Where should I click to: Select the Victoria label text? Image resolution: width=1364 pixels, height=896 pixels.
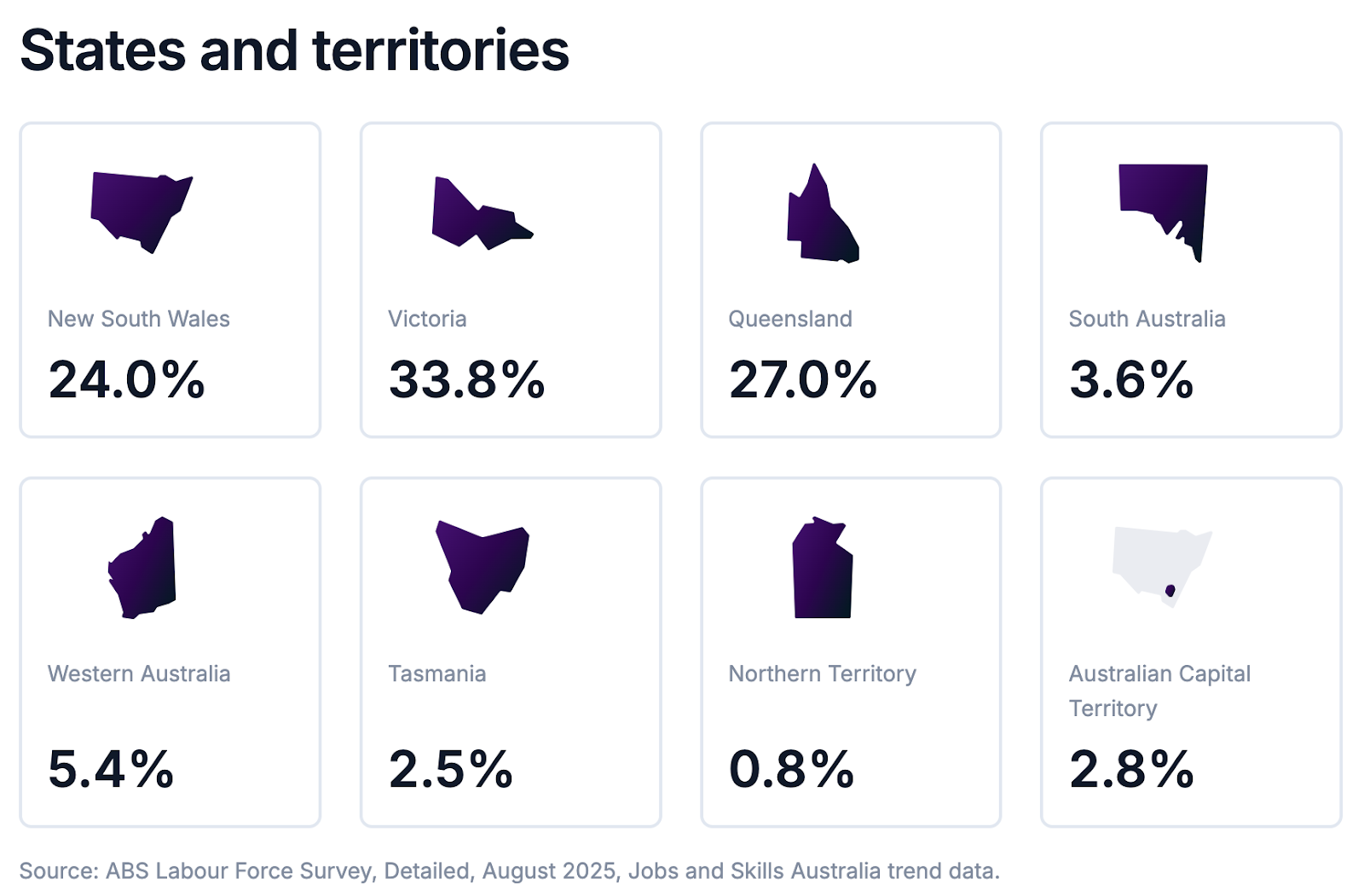[427, 319]
